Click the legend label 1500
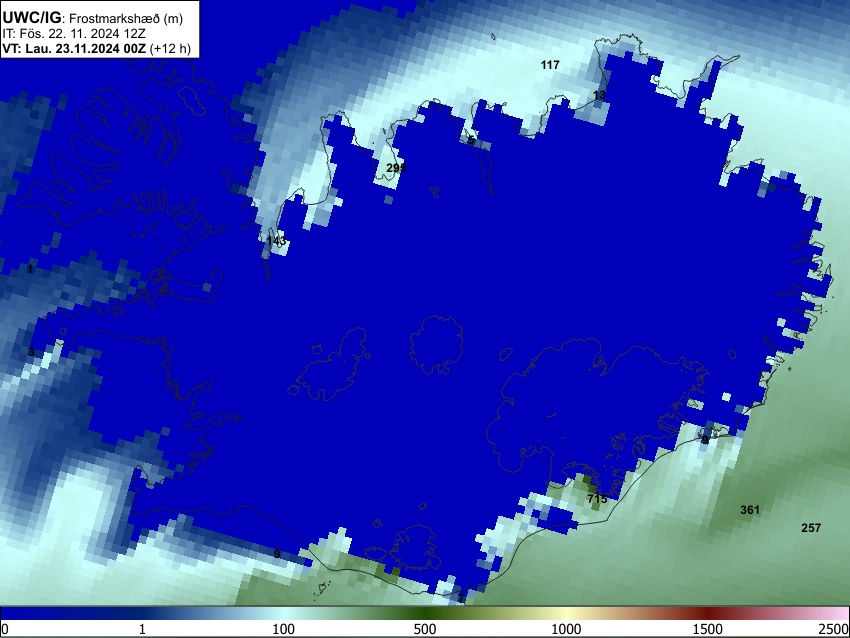 708,629
